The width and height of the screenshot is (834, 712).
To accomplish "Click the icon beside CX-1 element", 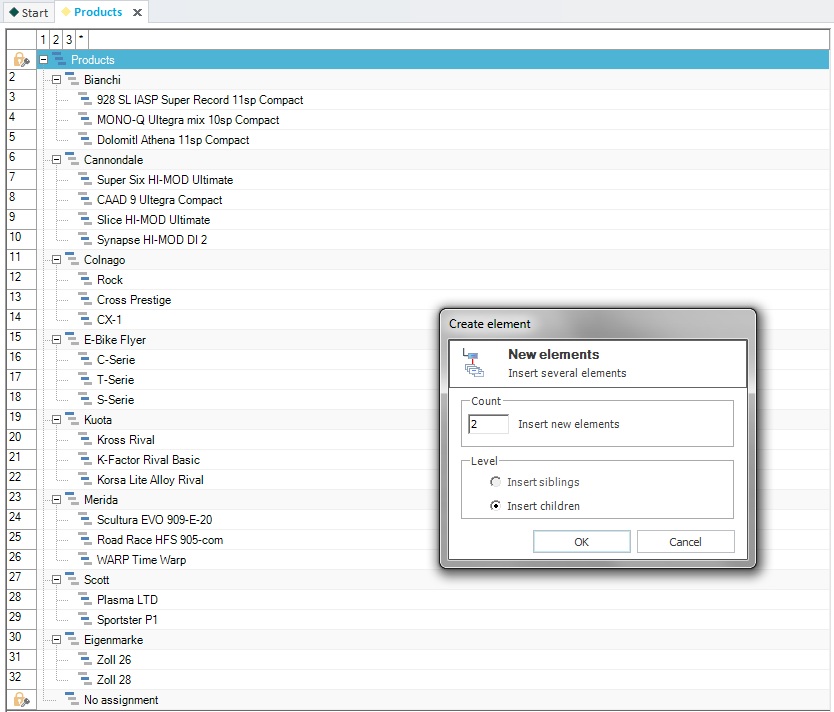I will coord(85,319).
